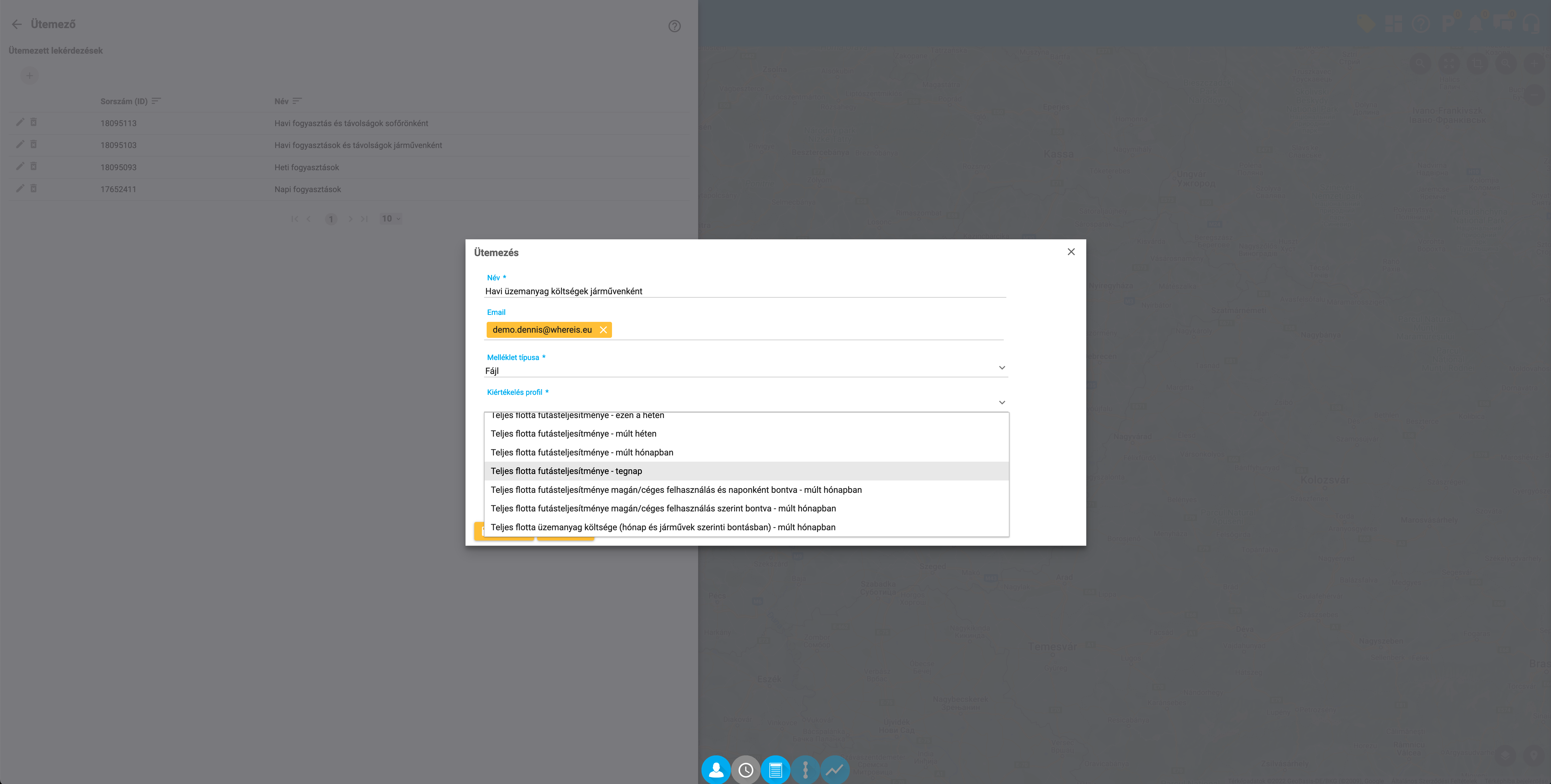
Task: Close the Ütemezés dialog
Action: (x=1071, y=252)
